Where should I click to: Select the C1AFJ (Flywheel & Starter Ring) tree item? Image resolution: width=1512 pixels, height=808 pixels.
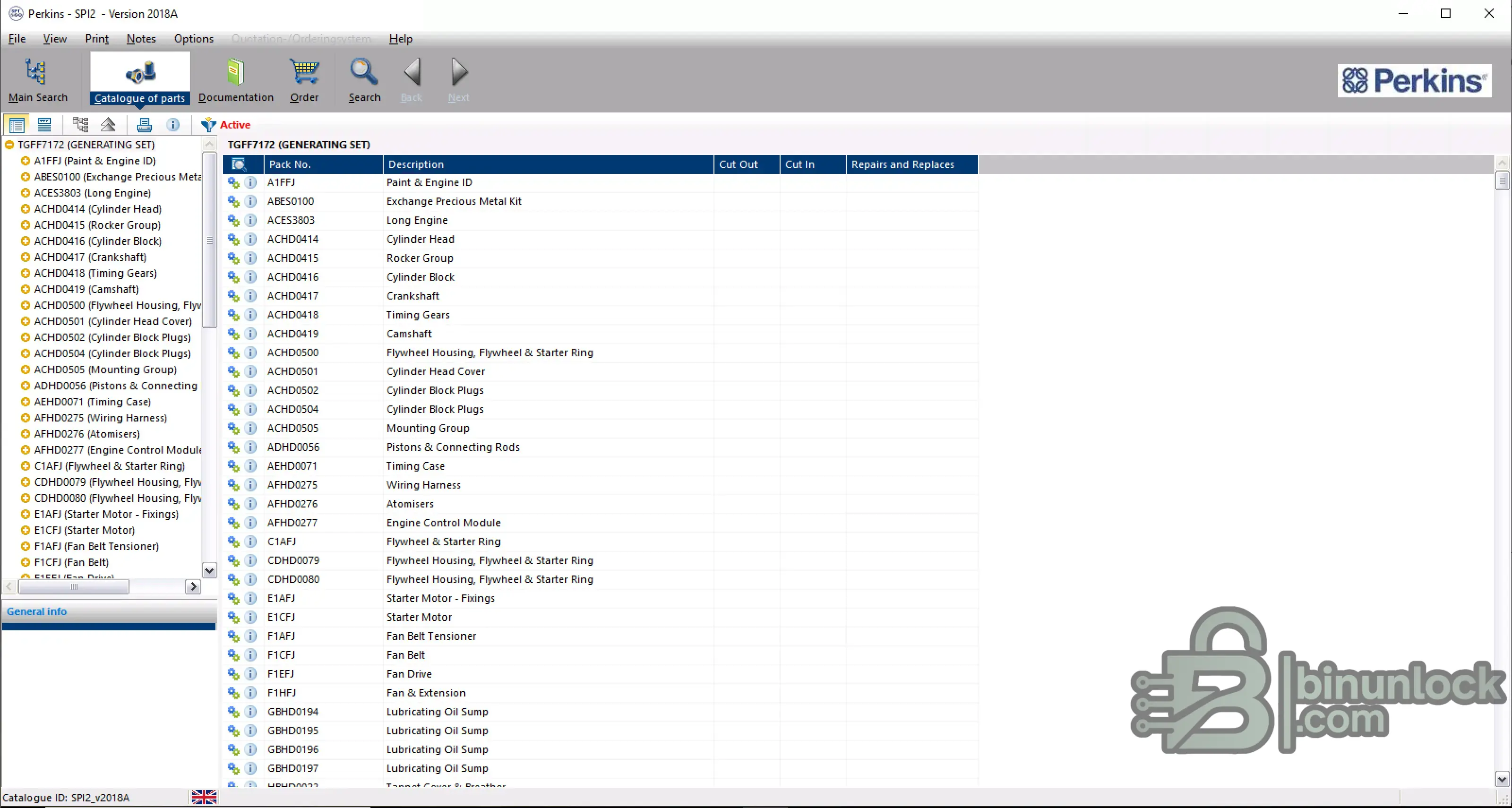109,466
